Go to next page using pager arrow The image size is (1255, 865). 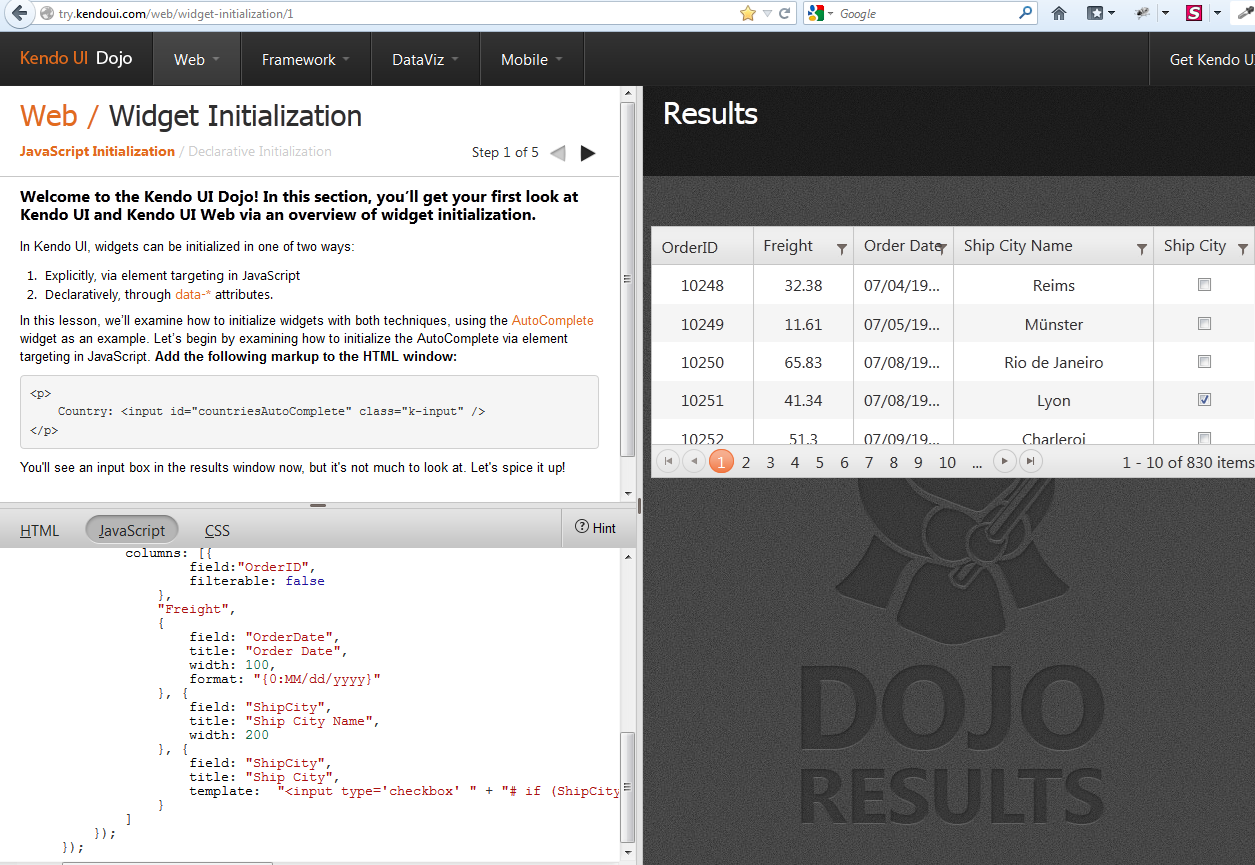[x=1003, y=461]
